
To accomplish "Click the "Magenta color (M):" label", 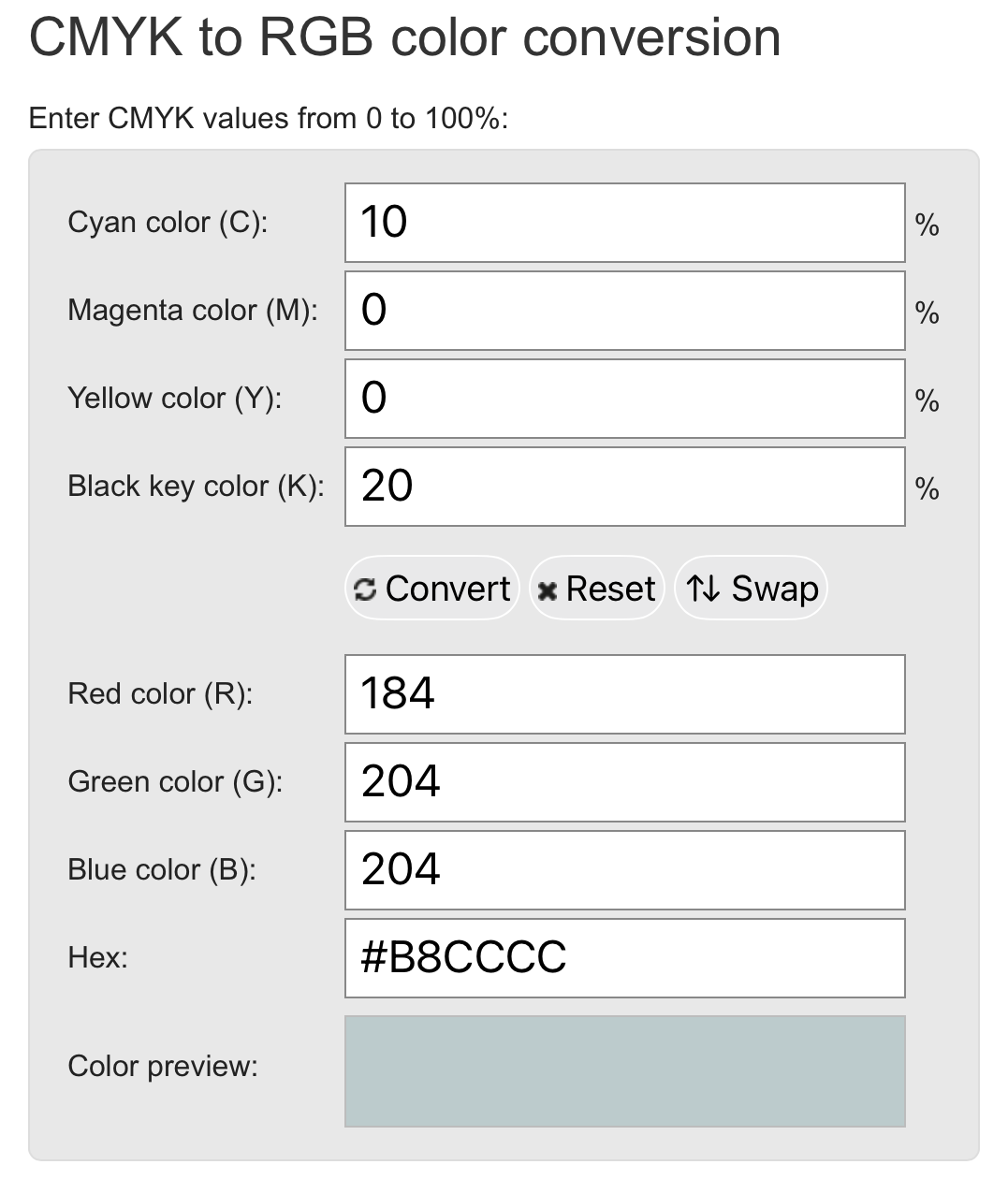I will [192, 311].
